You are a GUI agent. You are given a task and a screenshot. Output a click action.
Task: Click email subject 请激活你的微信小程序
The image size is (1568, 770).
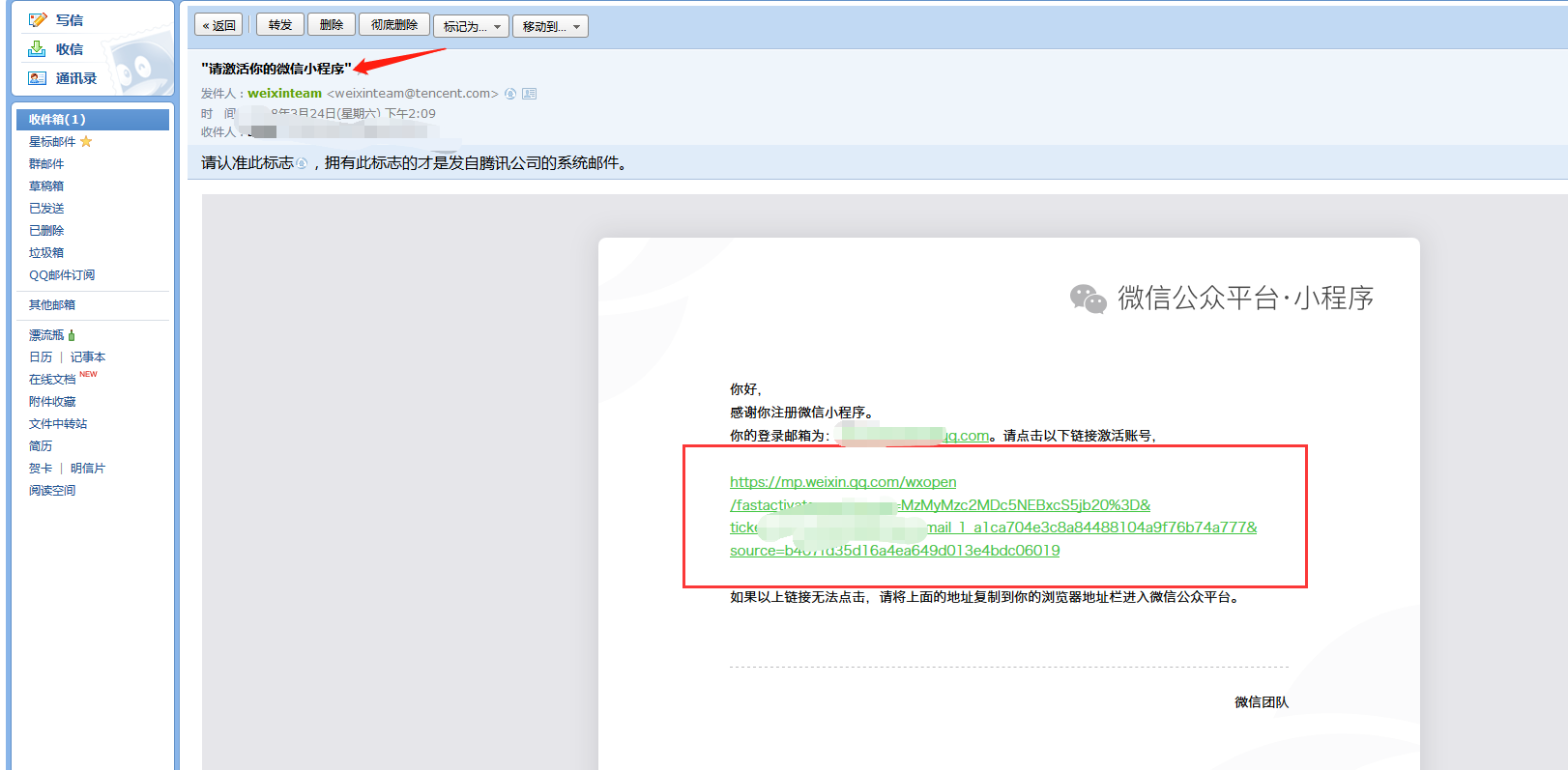point(276,69)
